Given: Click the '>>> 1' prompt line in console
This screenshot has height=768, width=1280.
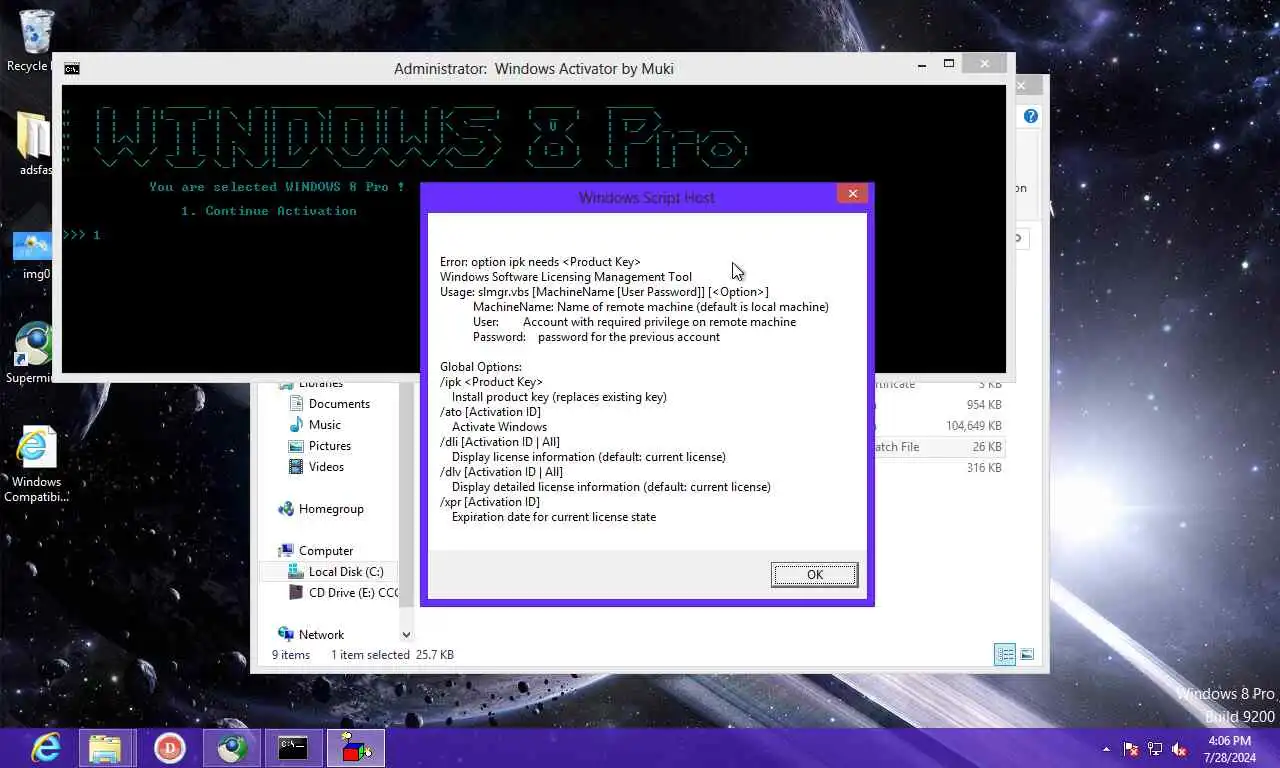Looking at the screenshot, I should pyautogui.click(x=81, y=235).
